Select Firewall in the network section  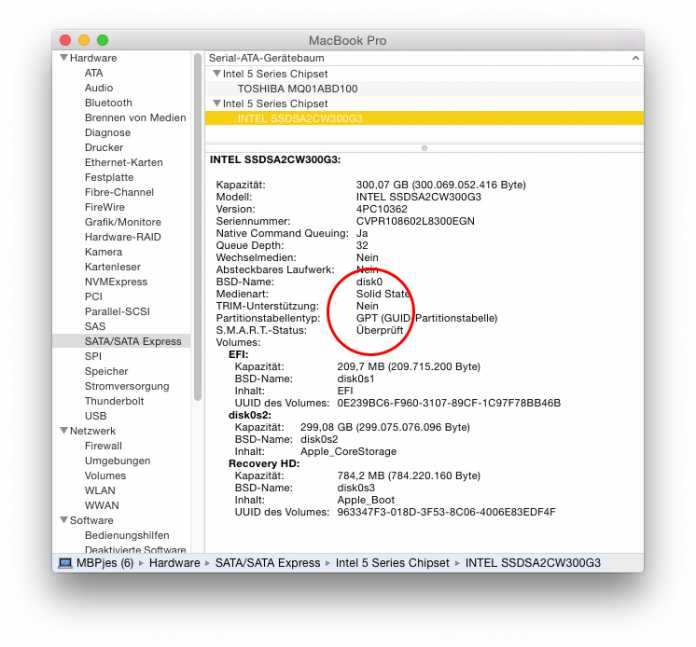click(103, 446)
